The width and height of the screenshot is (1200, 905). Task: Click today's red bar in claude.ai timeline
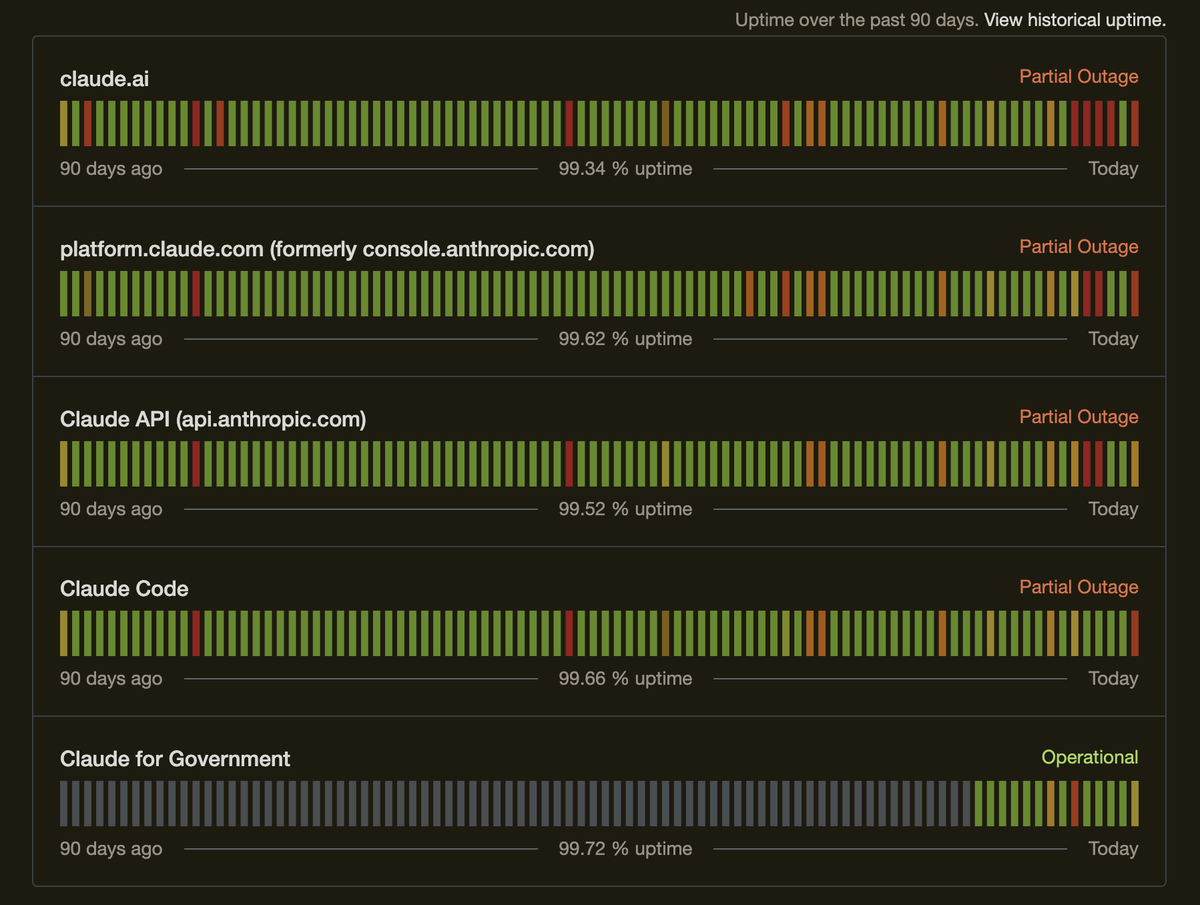(x=1135, y=124)
